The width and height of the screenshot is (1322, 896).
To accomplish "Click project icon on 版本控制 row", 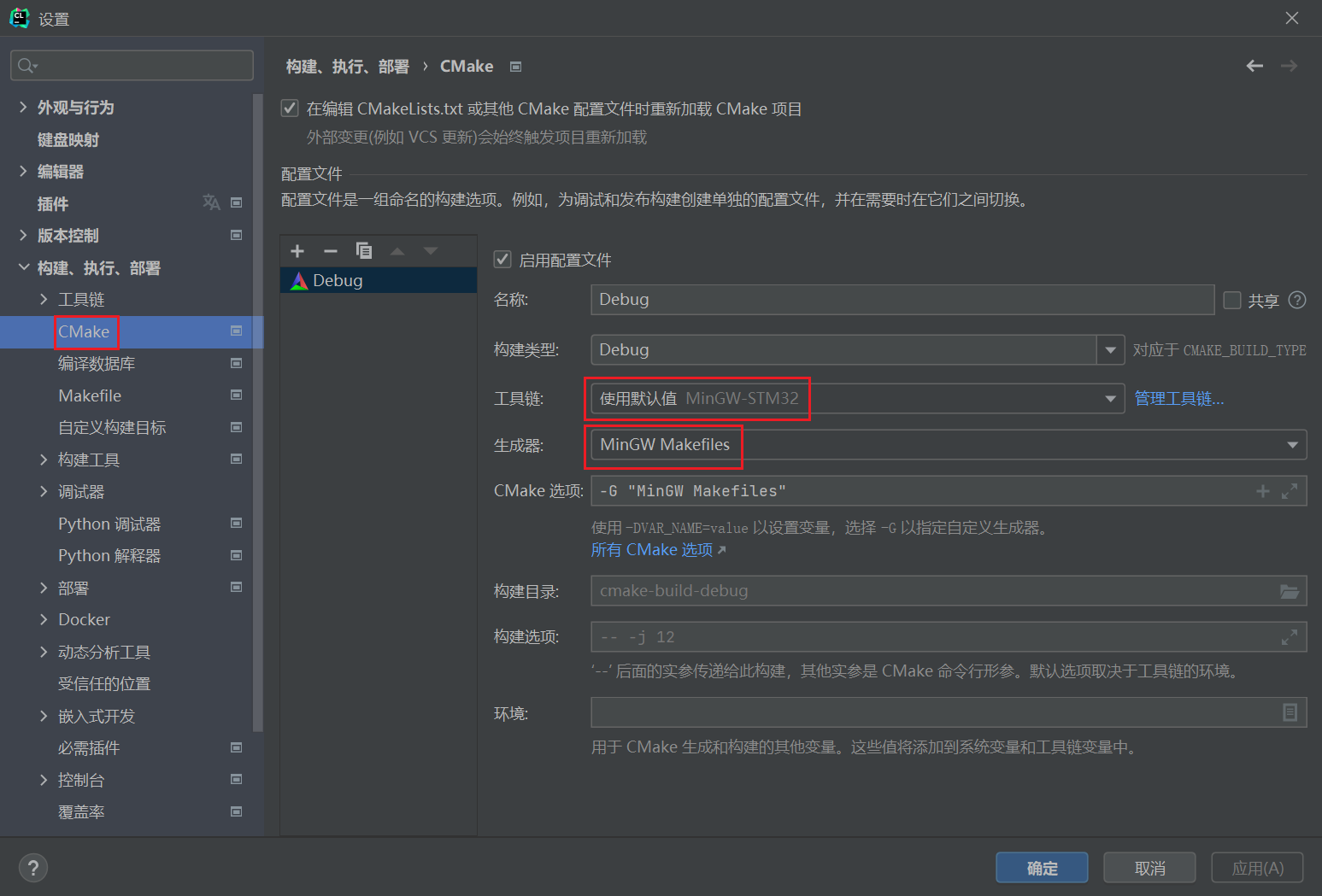I will (237, 235).
